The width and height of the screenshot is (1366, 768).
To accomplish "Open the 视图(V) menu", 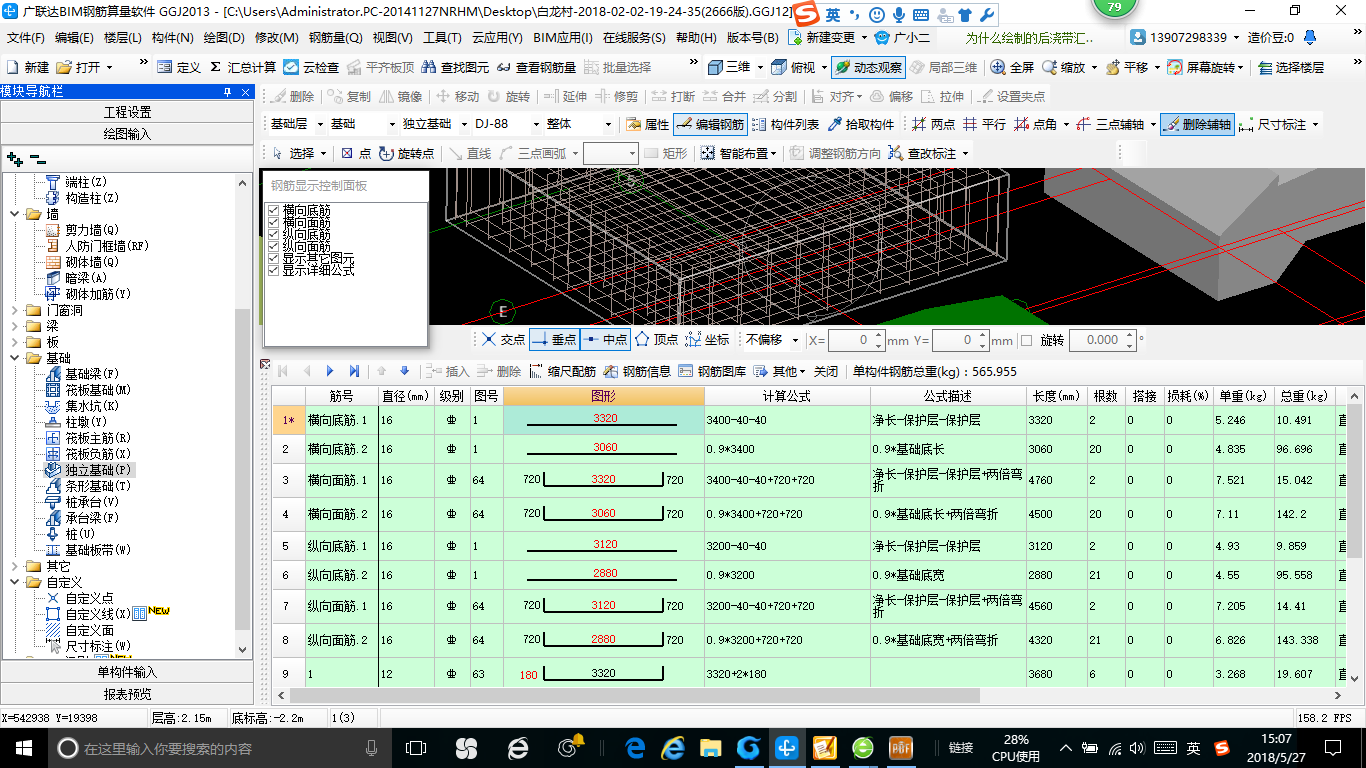I will click(x=392, y=38).
